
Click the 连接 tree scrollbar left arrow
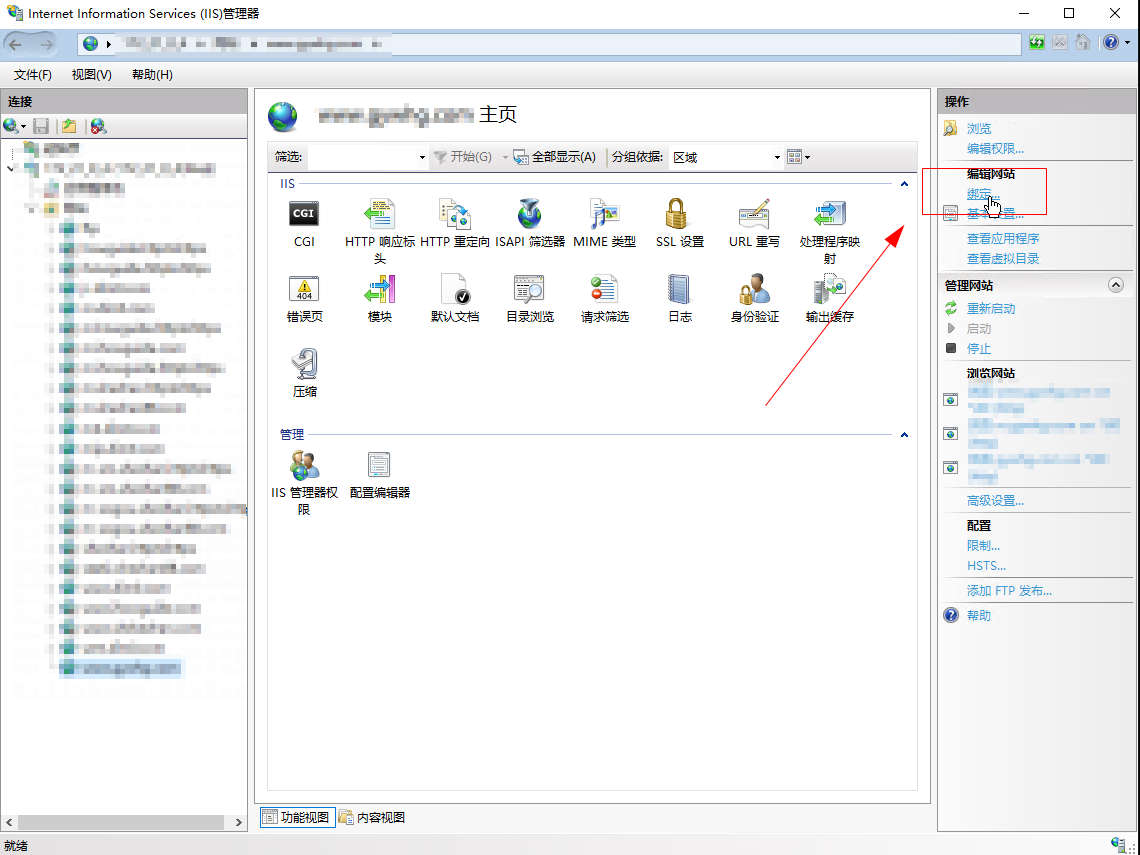(9, 822)
